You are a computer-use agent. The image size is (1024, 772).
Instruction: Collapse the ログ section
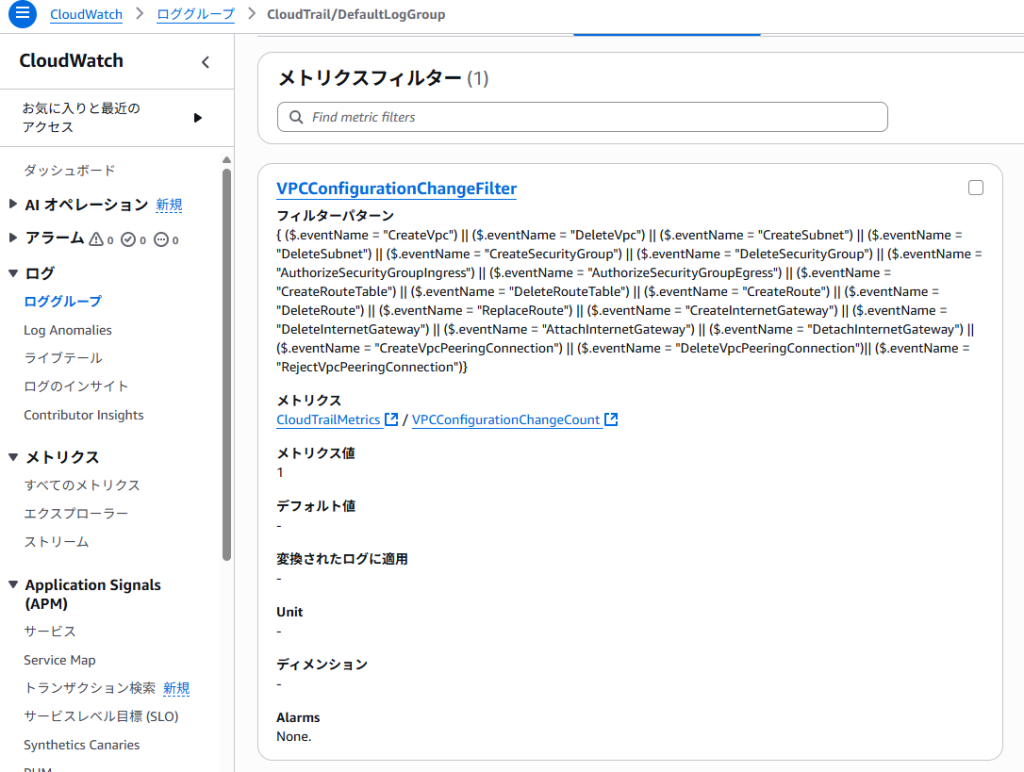[x=12, y=273]
